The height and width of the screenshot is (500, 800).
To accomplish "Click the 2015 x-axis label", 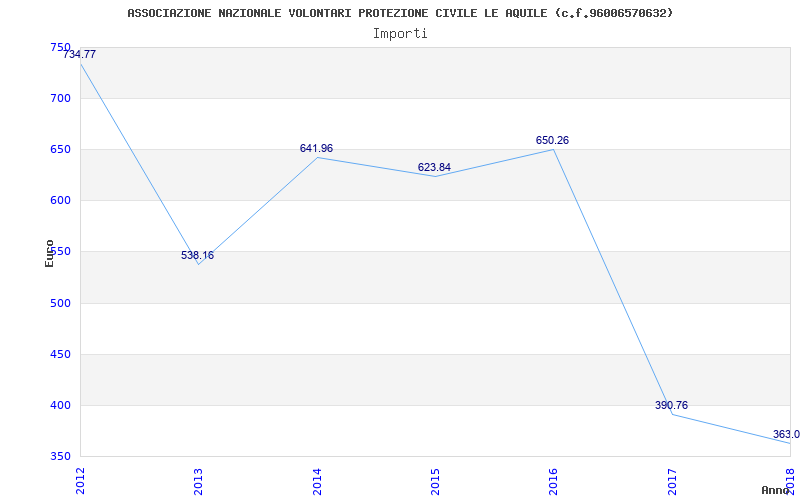I will (435, 481).
